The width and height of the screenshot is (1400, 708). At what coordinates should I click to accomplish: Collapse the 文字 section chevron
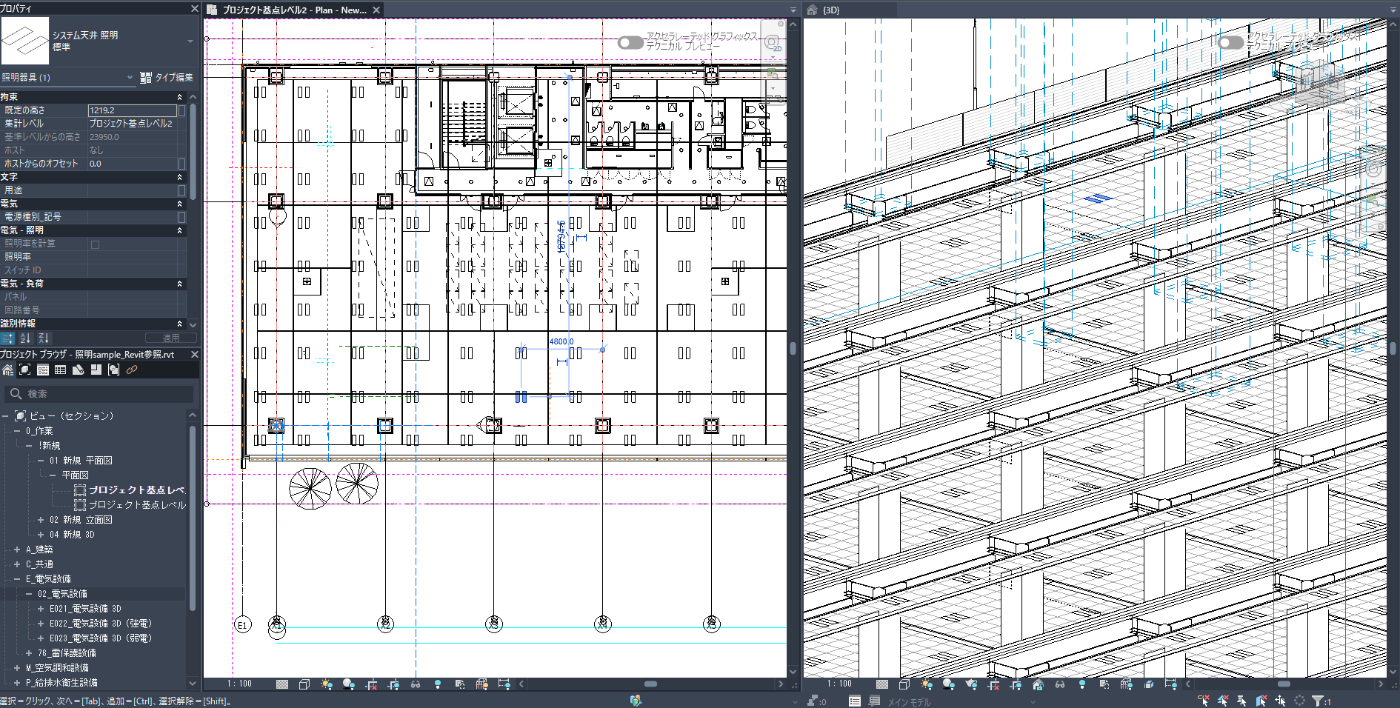tap(180, 177)
